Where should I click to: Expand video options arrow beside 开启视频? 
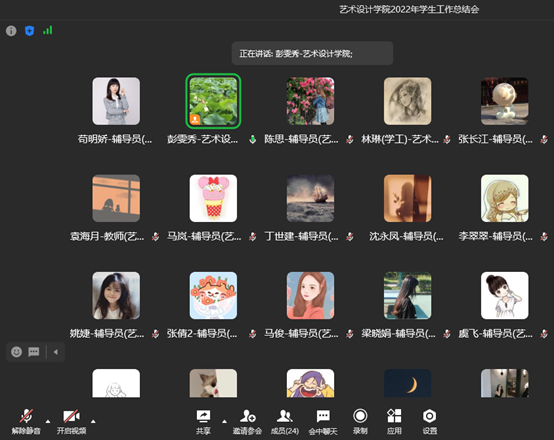point(93,421)
